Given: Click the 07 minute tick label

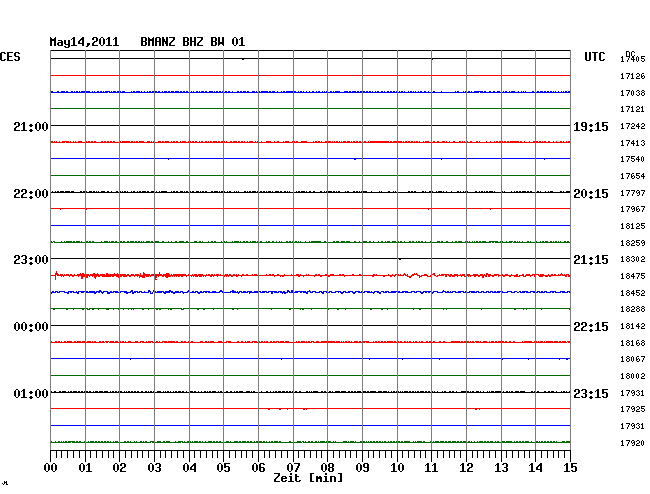Looking at the screenshot, I should 293,468.
